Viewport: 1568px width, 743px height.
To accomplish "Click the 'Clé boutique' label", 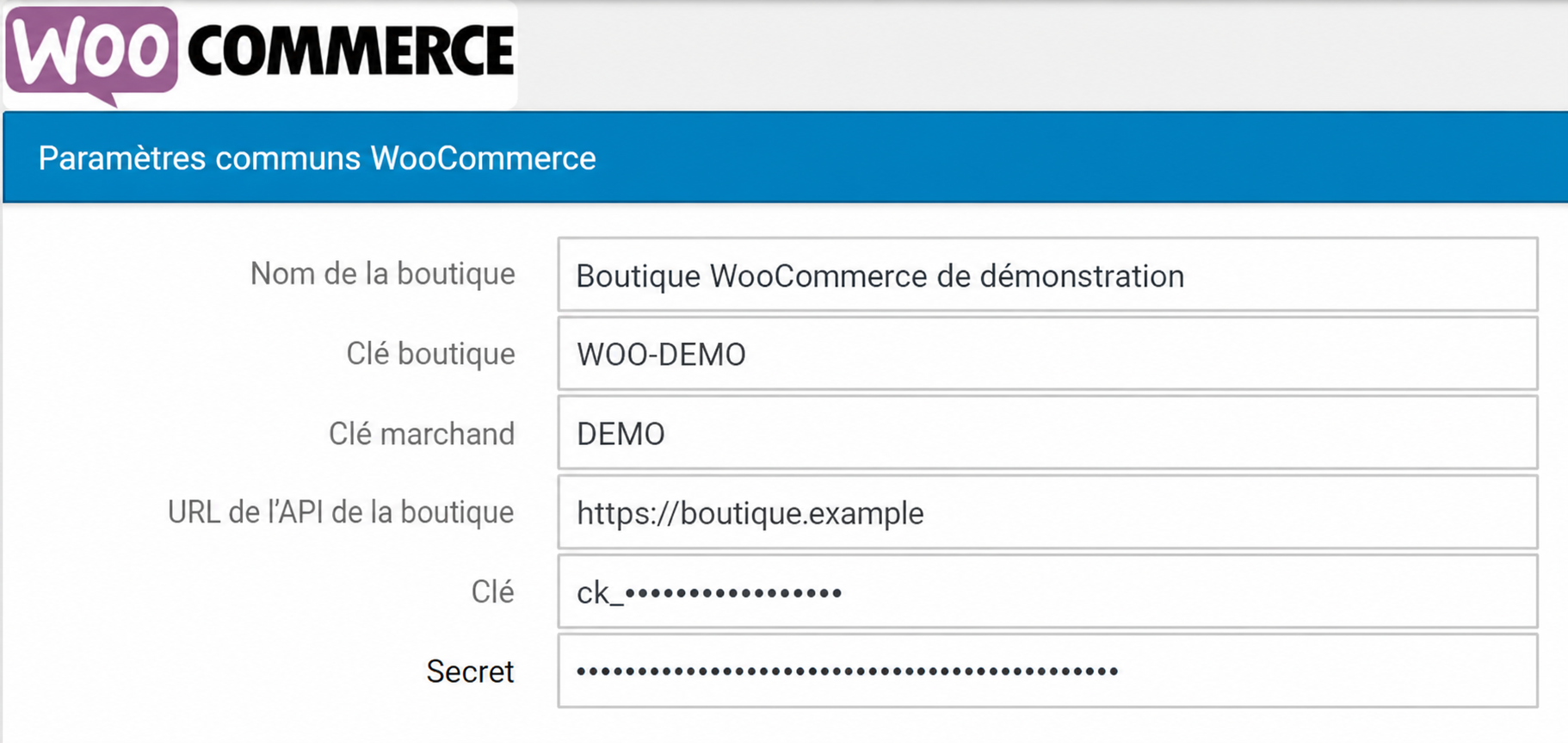I will tap(430, 354).
